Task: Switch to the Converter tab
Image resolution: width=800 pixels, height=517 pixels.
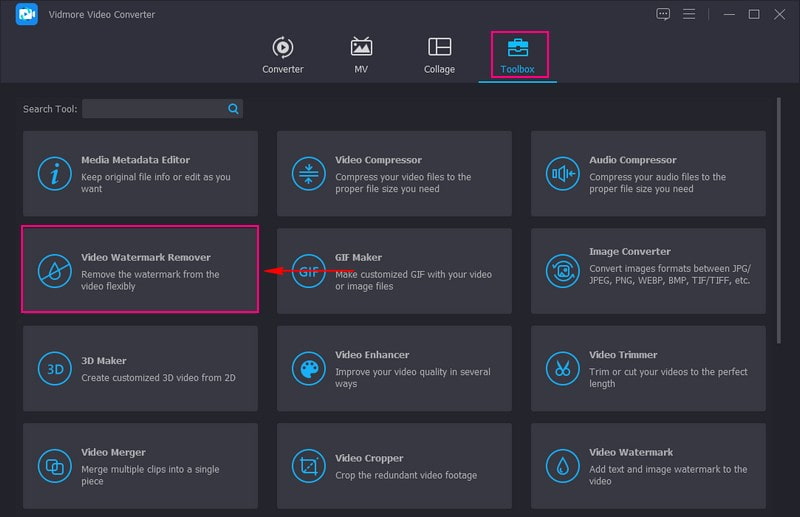Action: coord(282,55)
